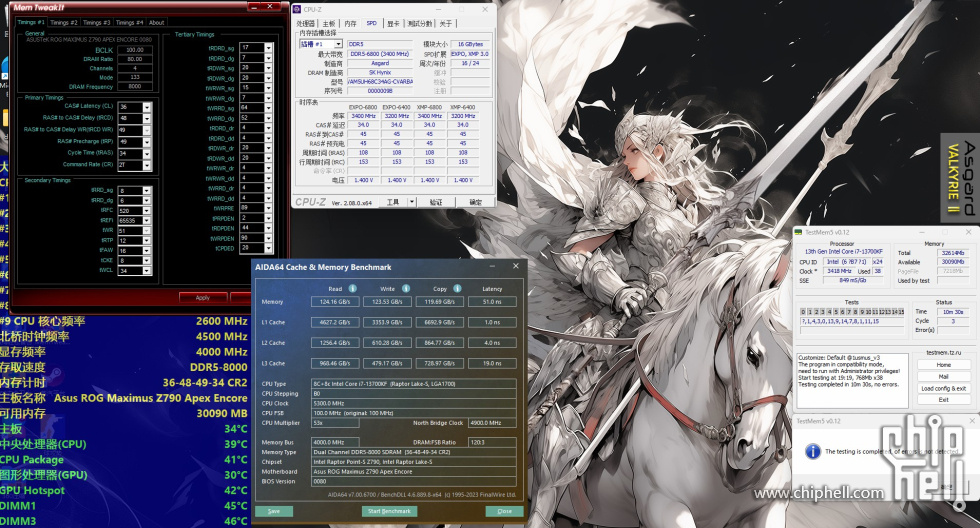Click the blue info icon in TestMem5 dialog
Viewport: 980px width, 528px height.
click(812, 451)
